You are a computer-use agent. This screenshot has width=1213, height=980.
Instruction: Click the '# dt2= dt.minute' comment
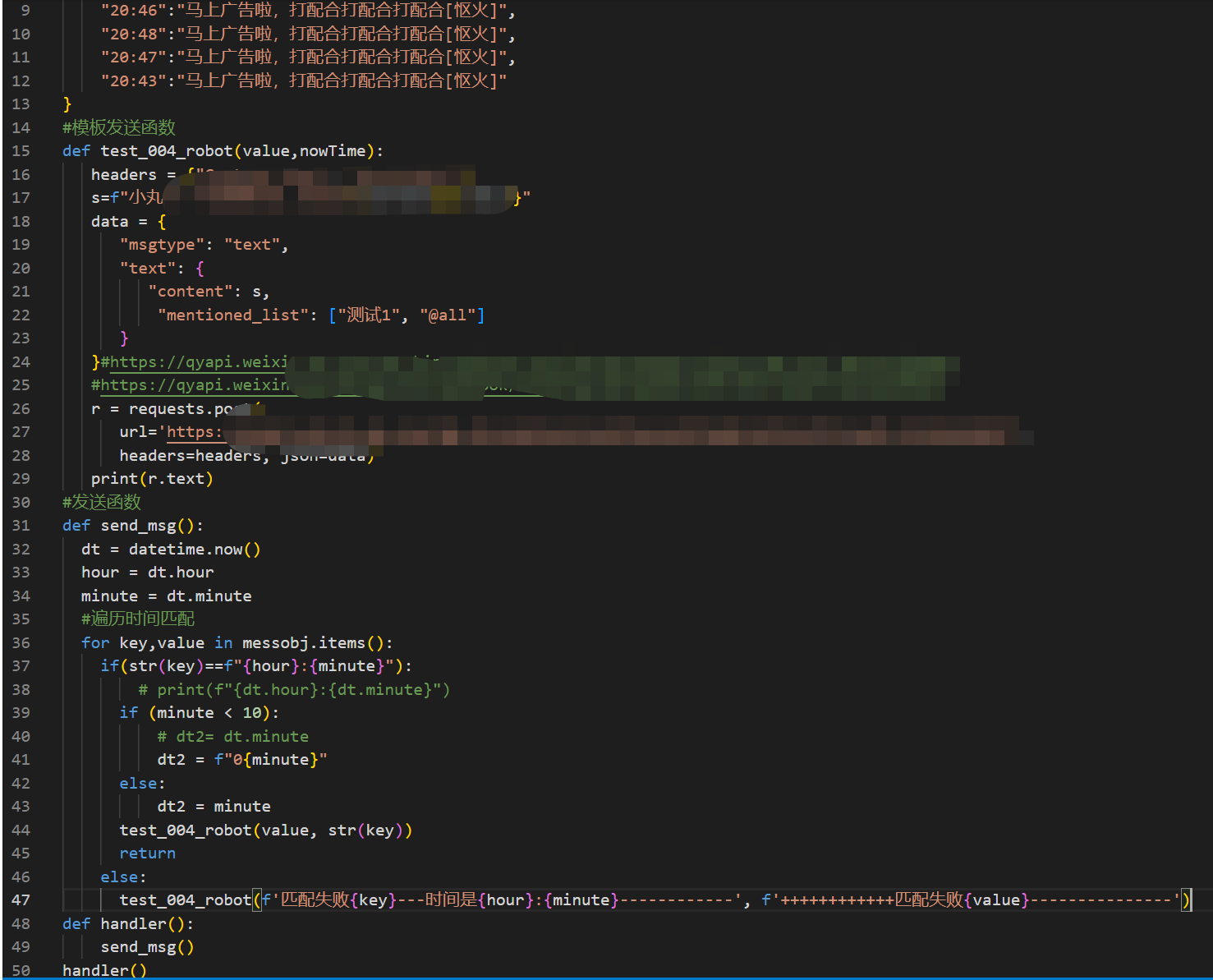[x=233, y=737]
